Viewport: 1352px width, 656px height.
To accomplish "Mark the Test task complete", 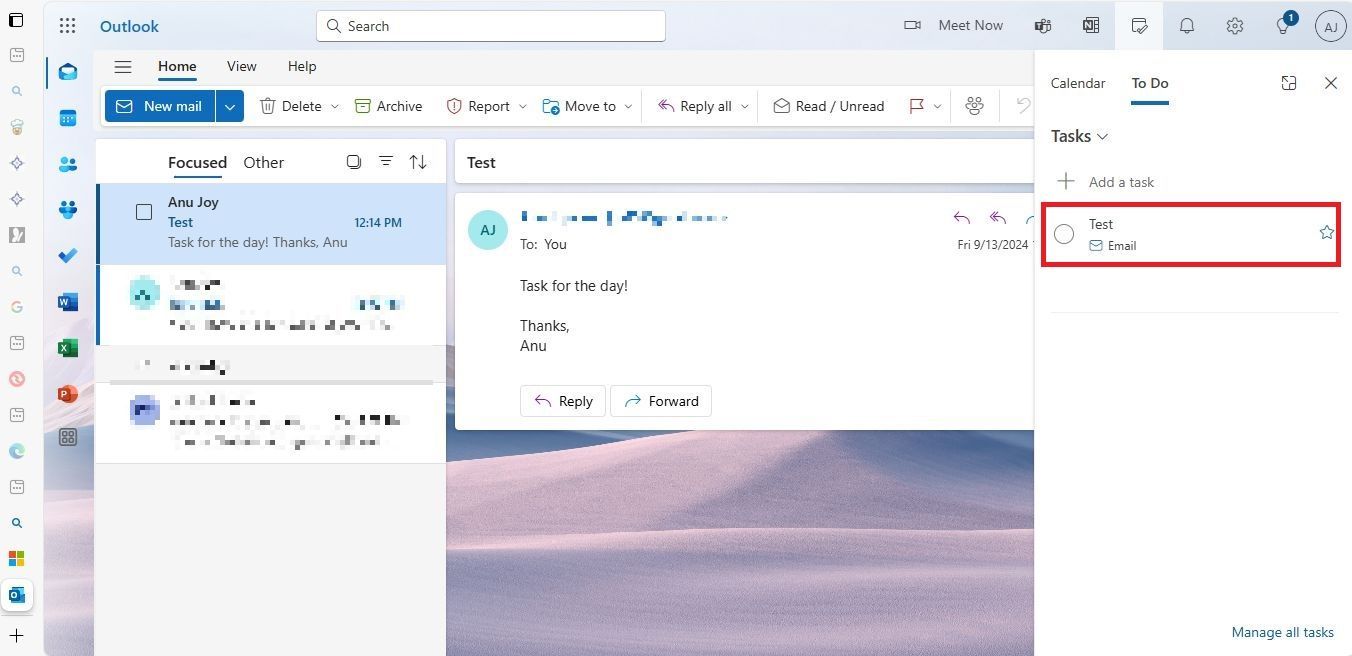I will pyautogui.click(x=1064, y=234).
